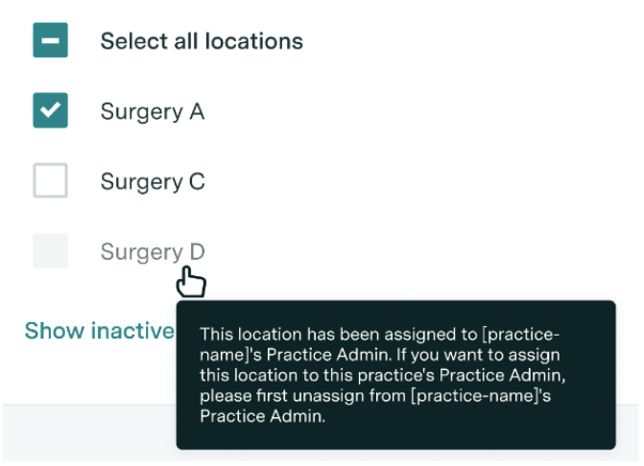Toggle the Select all locations checkbox
Image resolution: width=644 pixels, height=466 pixels.
click(50, 41)
